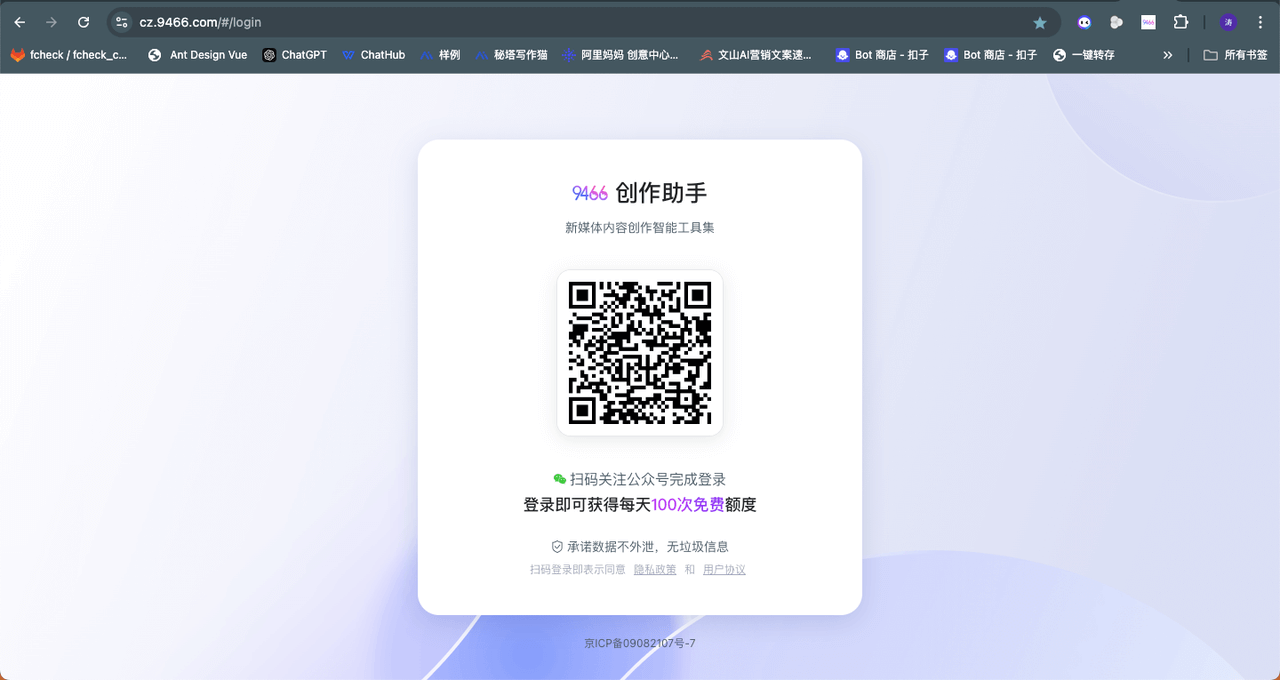Open the 所有书签 folder
This screenshot has width=1280, height=680.
[1235, 55]
